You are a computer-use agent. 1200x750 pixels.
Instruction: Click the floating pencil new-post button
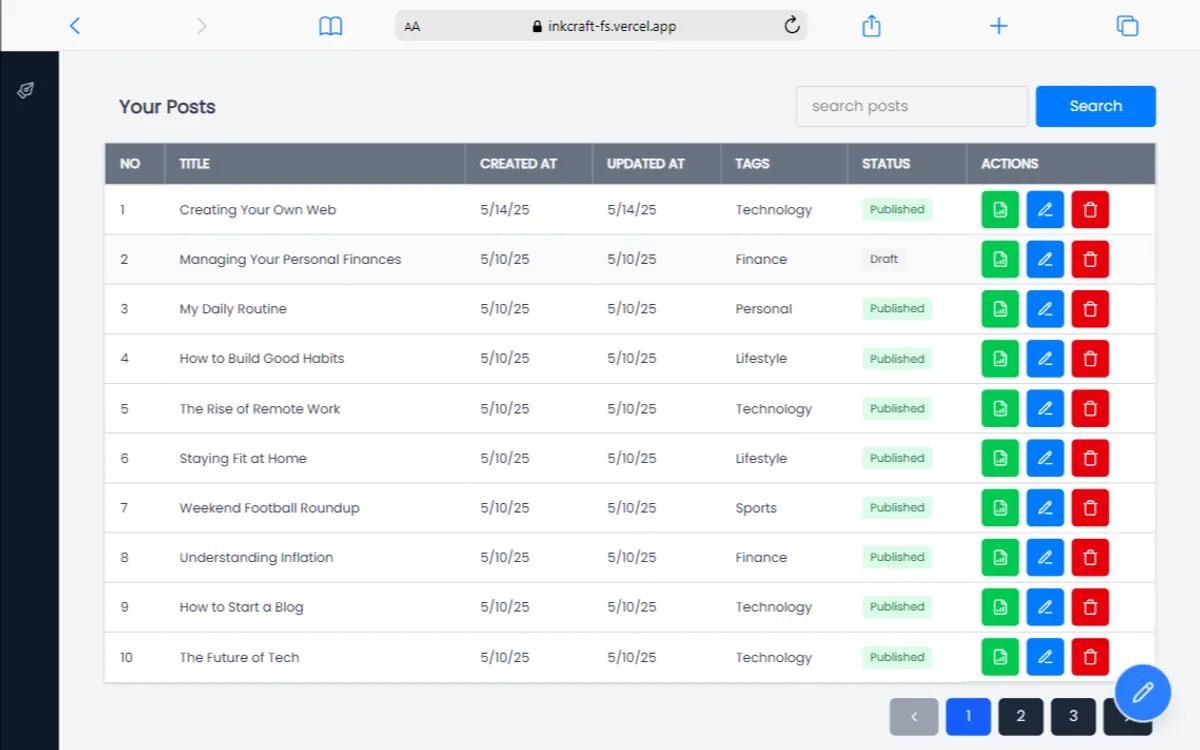tap(1143, 692)
